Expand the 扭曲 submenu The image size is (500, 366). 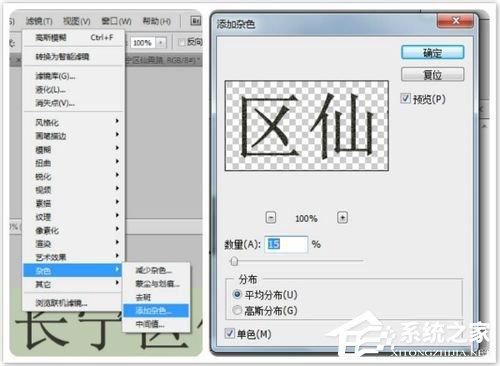pyautogui.click(x=73, y=163)
